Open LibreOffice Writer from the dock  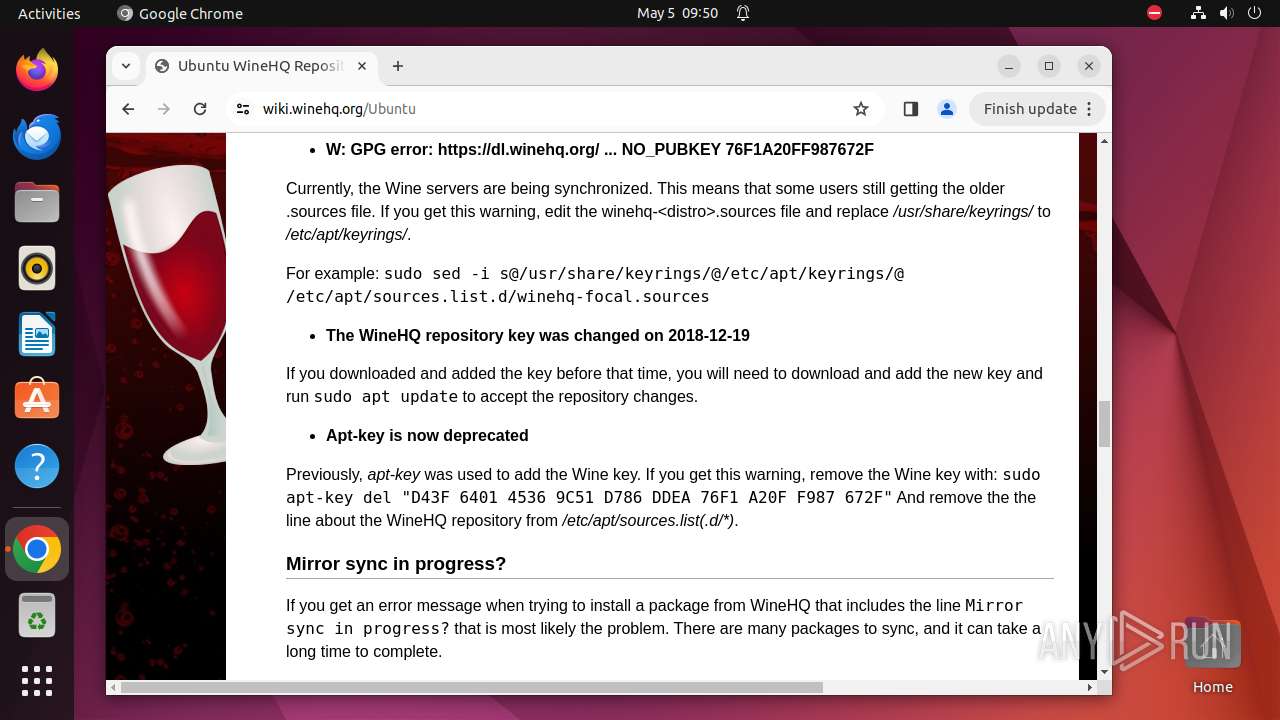pyautogui.click(x=37, y=334)
